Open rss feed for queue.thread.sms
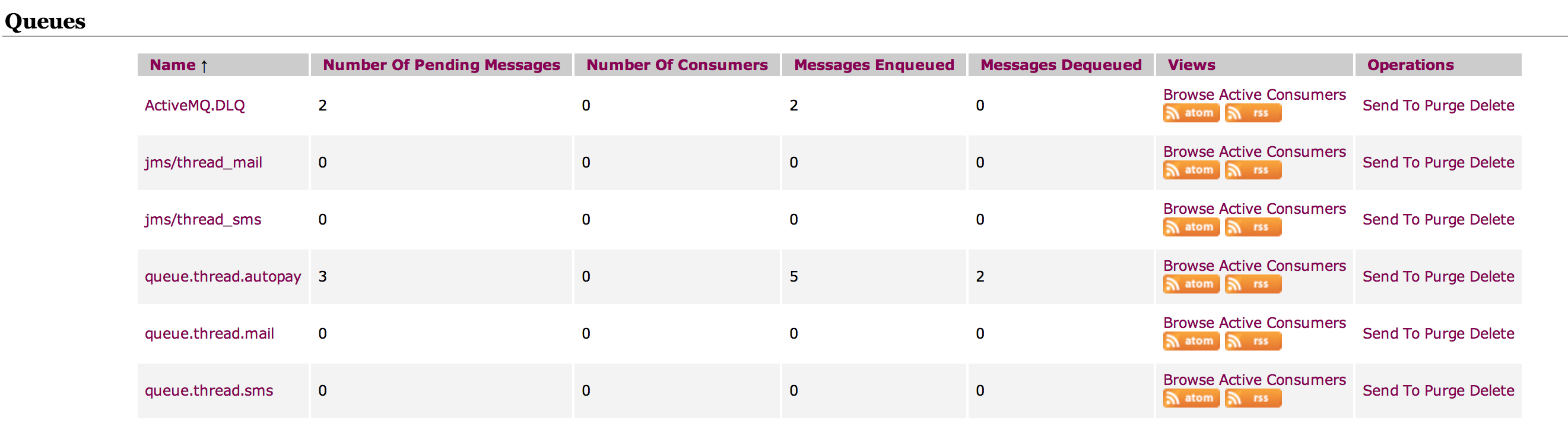Image resolution: width=1568 pixels, height=423 pixels. (x=1253, y=398)
